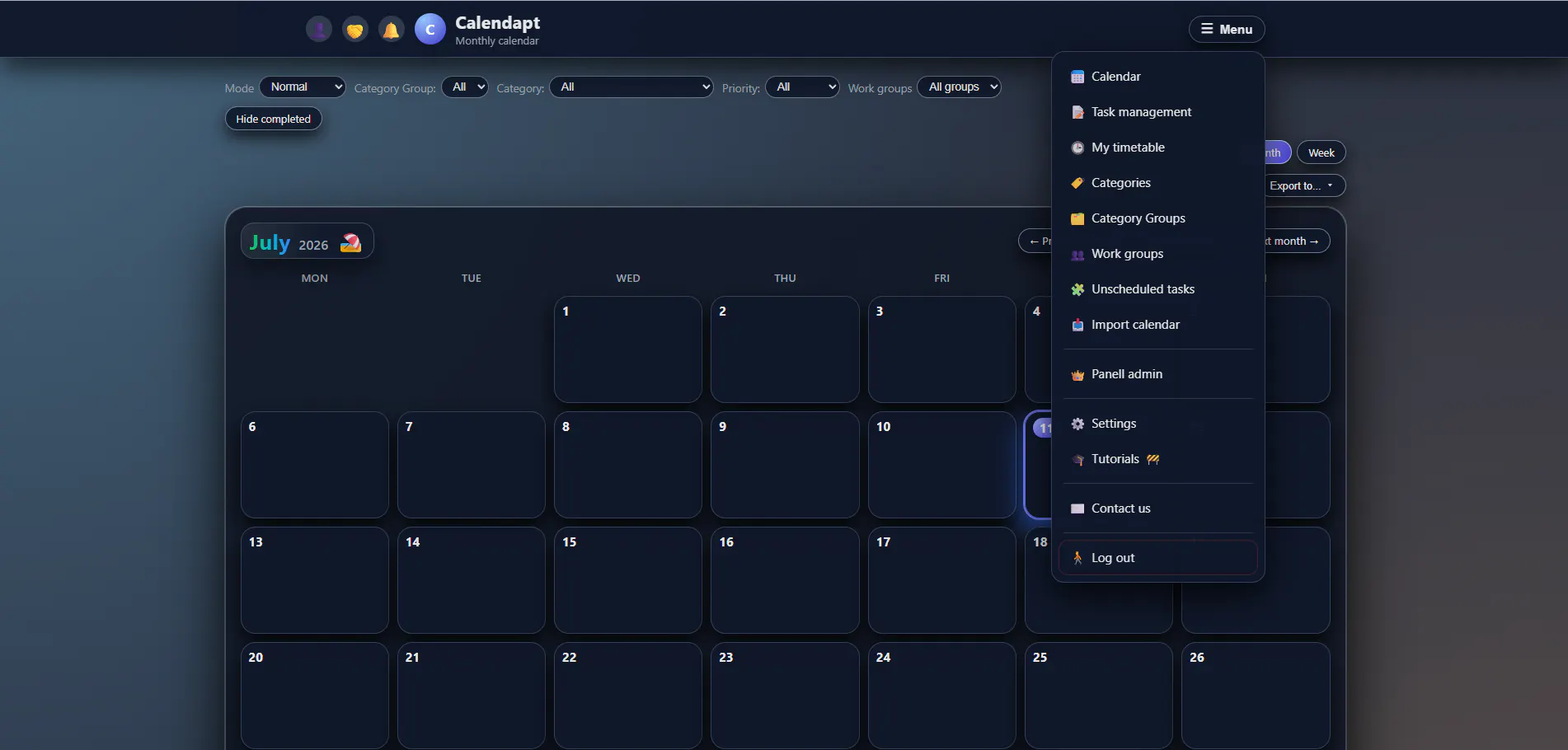Open the Category Group dropdown
1568x750 pixels.
[x=465, y=87]
